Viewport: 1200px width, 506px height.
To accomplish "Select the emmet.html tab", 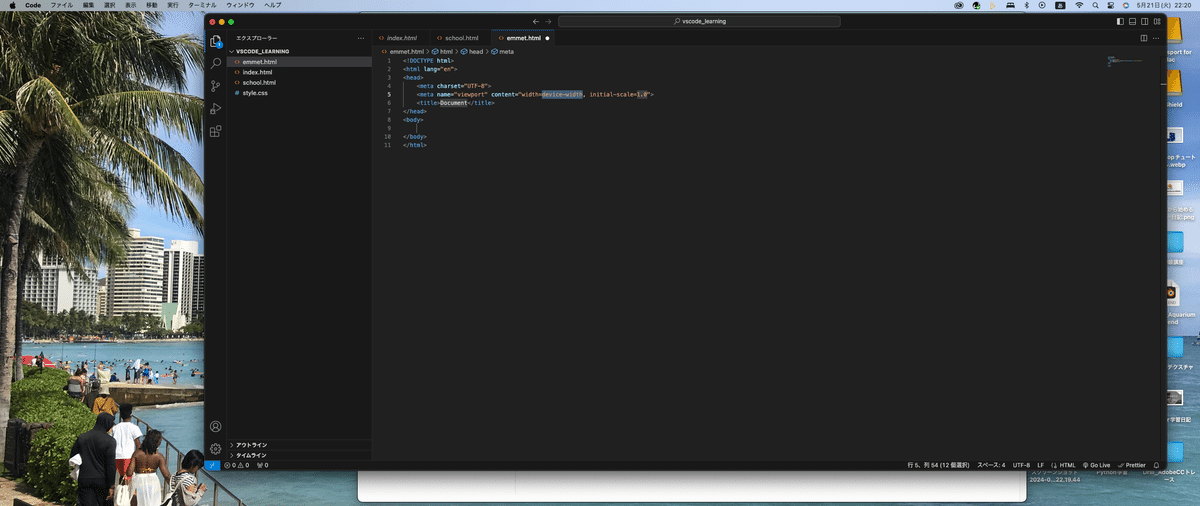I will [524, 38].
